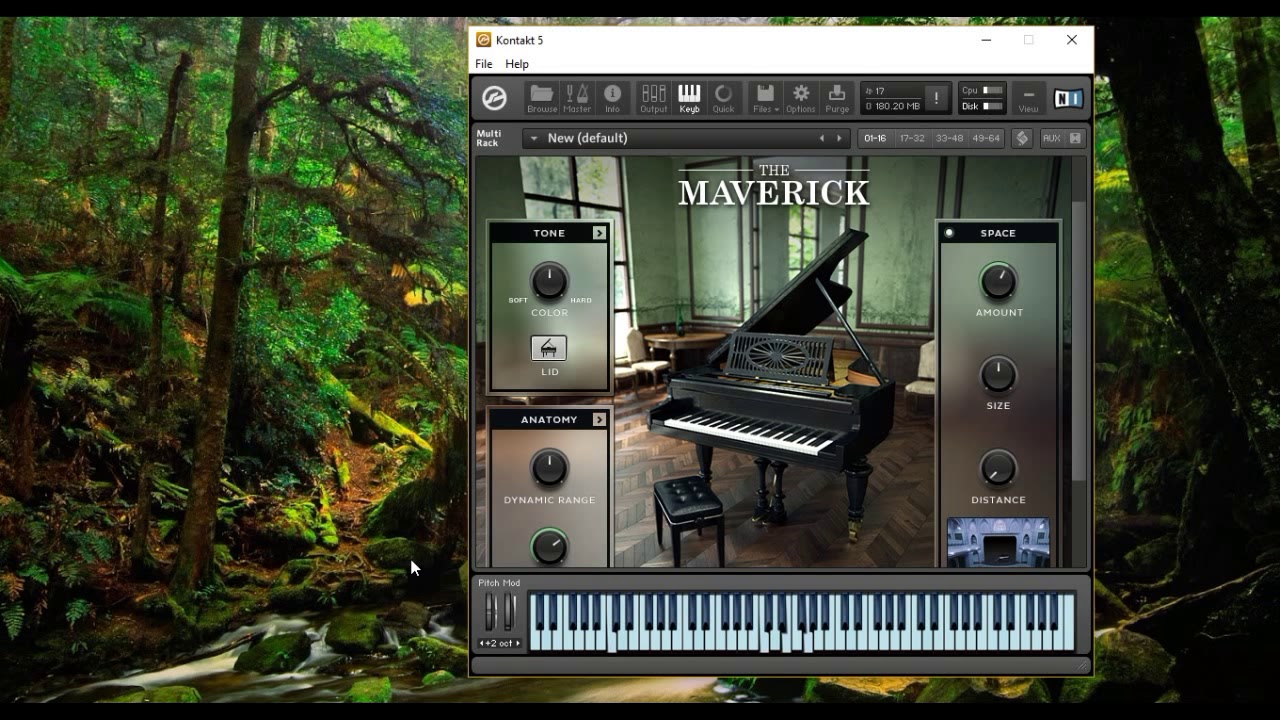Image resolution: width=1280 pixels, height=720 pixels.
Task: Select rack page 17-32
Action: click(911, 138)
